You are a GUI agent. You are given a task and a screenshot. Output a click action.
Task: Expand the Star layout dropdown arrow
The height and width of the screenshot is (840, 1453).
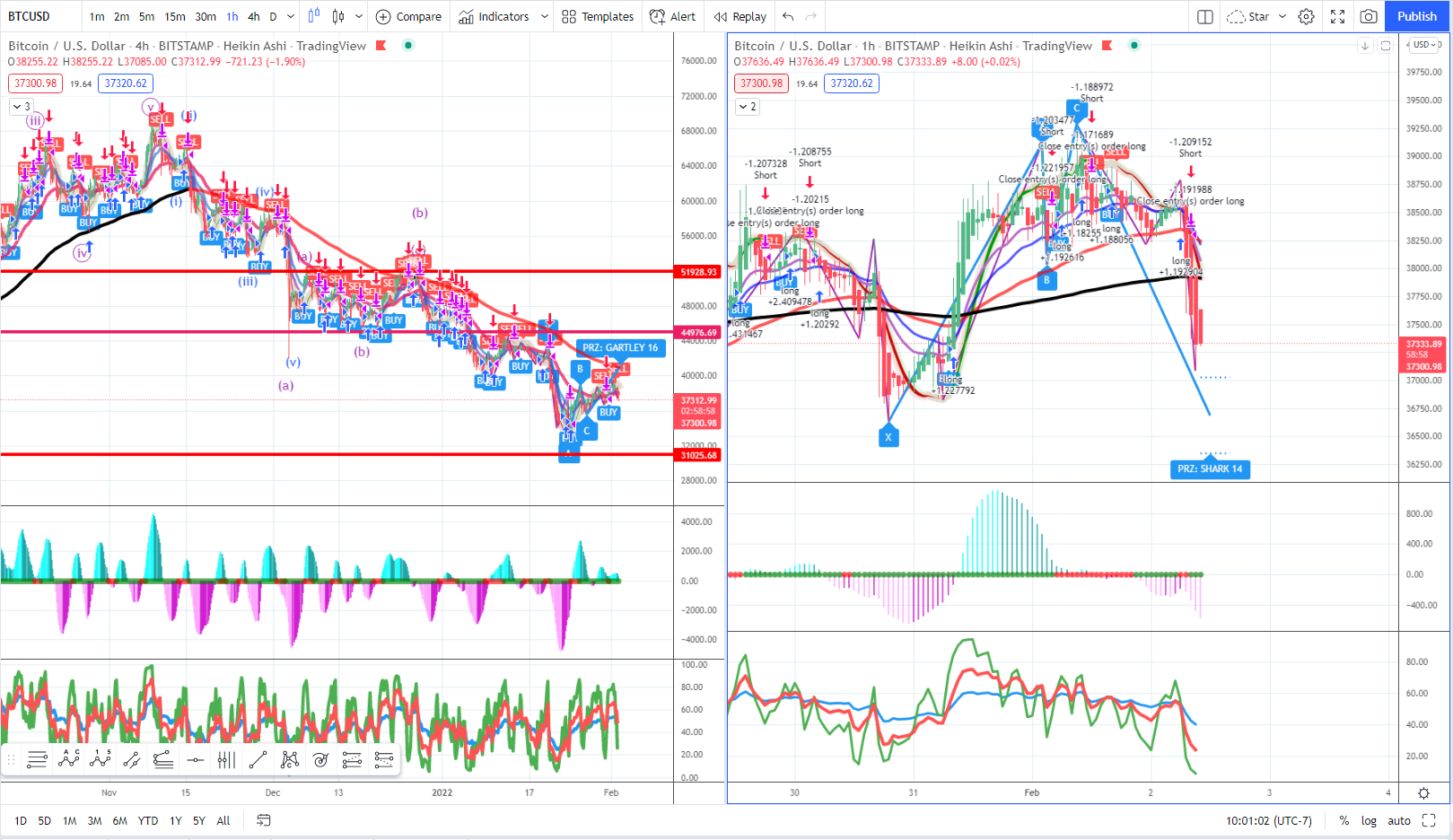pyautogui.click(x=1282, y=16)
